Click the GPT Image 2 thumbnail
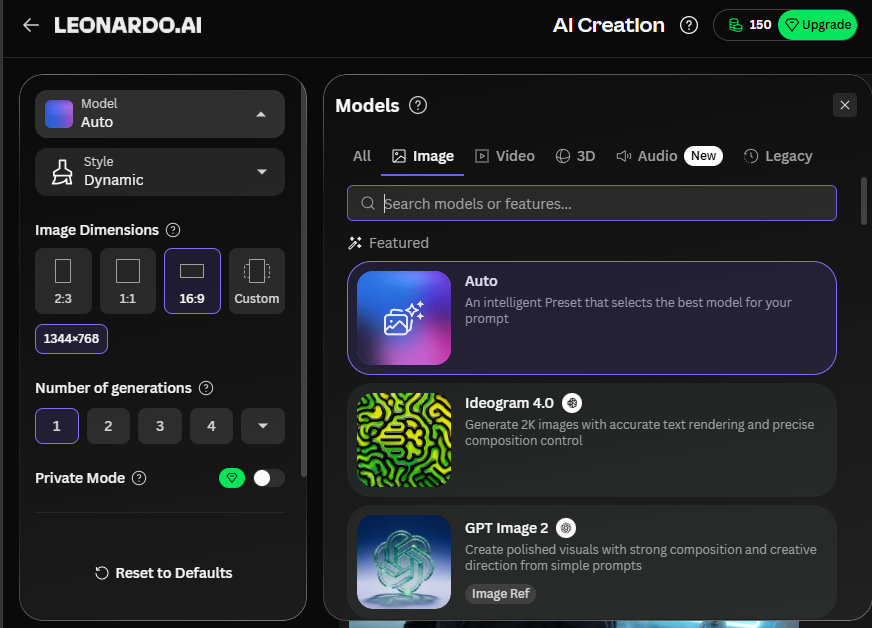 (404, 562)
